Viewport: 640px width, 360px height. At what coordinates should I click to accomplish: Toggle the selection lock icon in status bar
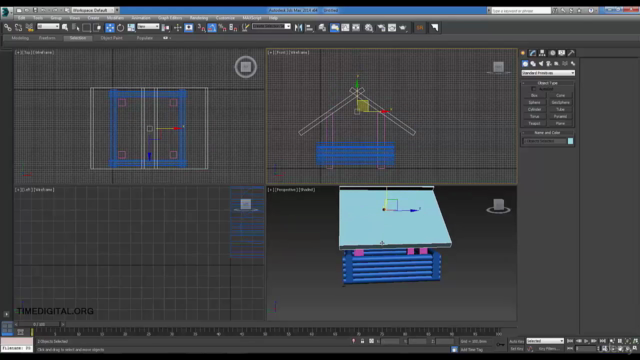click(x=362, y=341)
